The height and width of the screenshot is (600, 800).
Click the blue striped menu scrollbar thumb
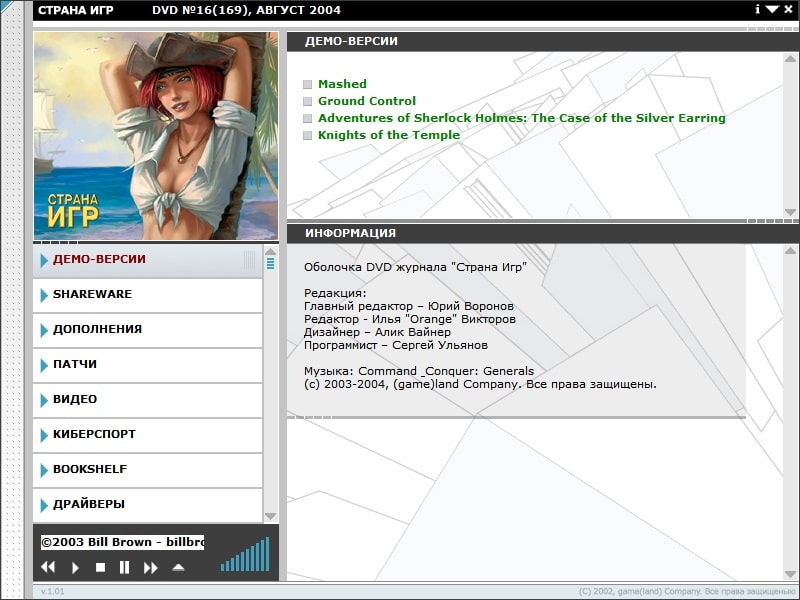(x=270, y=263)
